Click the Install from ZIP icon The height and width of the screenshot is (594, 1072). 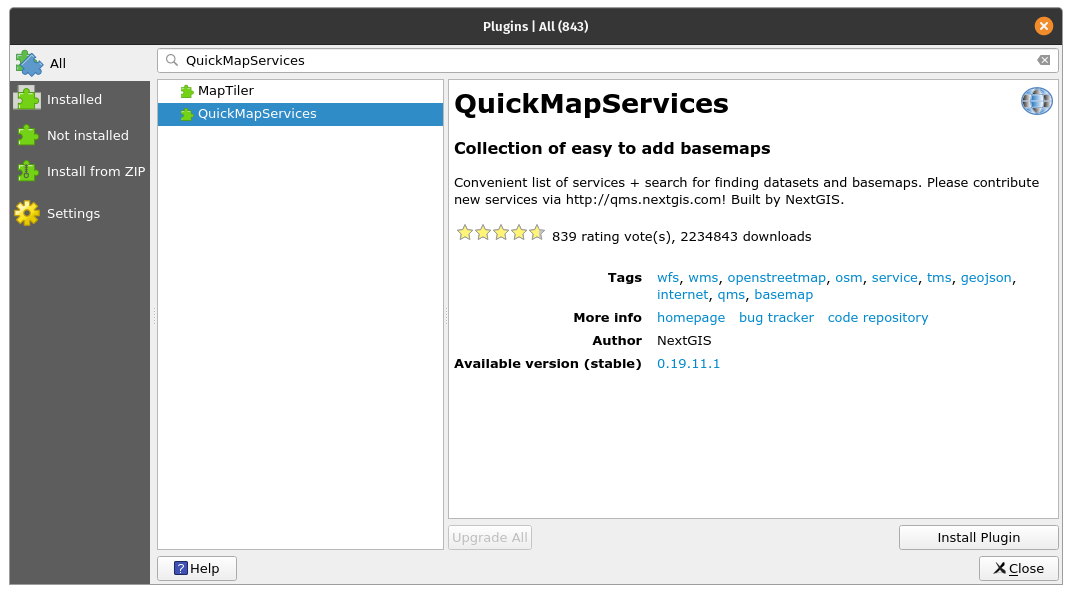tap(27, 171)
